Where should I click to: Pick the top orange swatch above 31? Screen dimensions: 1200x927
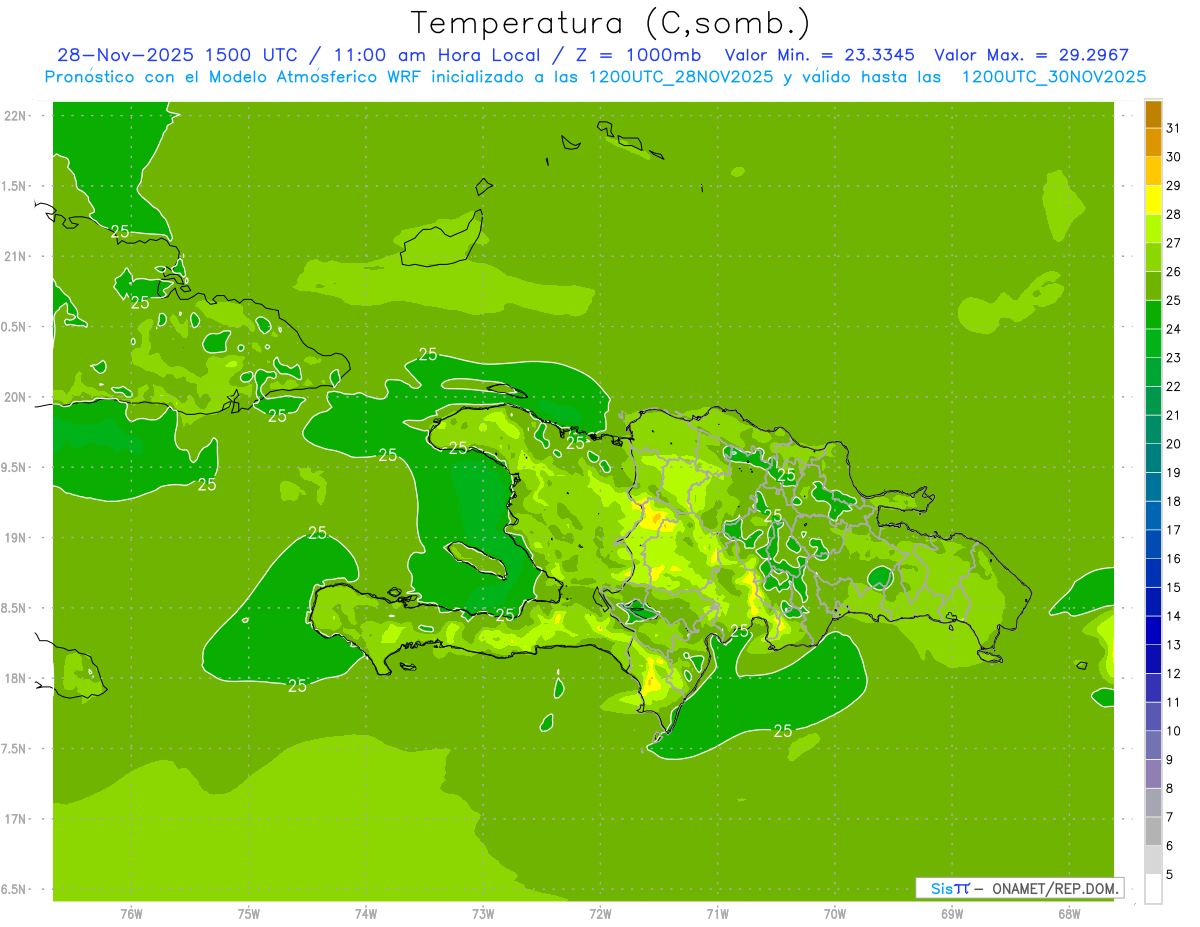pos(1153,114)
